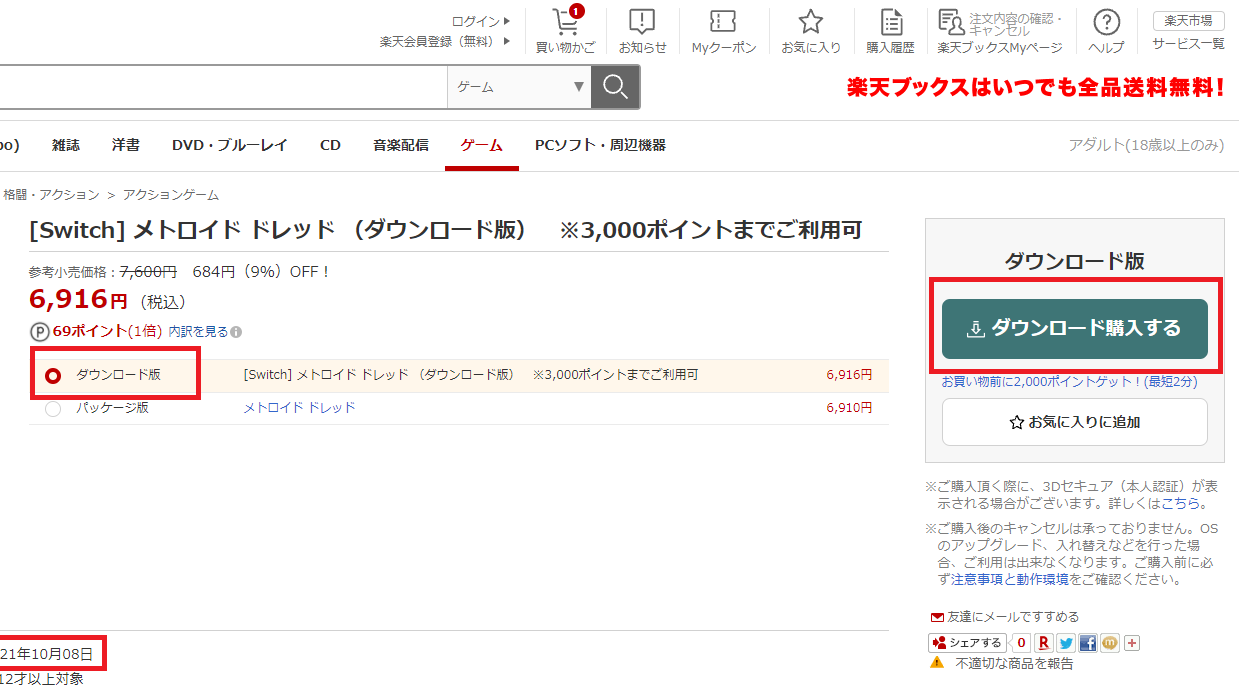Open the ヘルプ help icon
The height and width of the screenshot is (697, 1239).
[1106, 31]
